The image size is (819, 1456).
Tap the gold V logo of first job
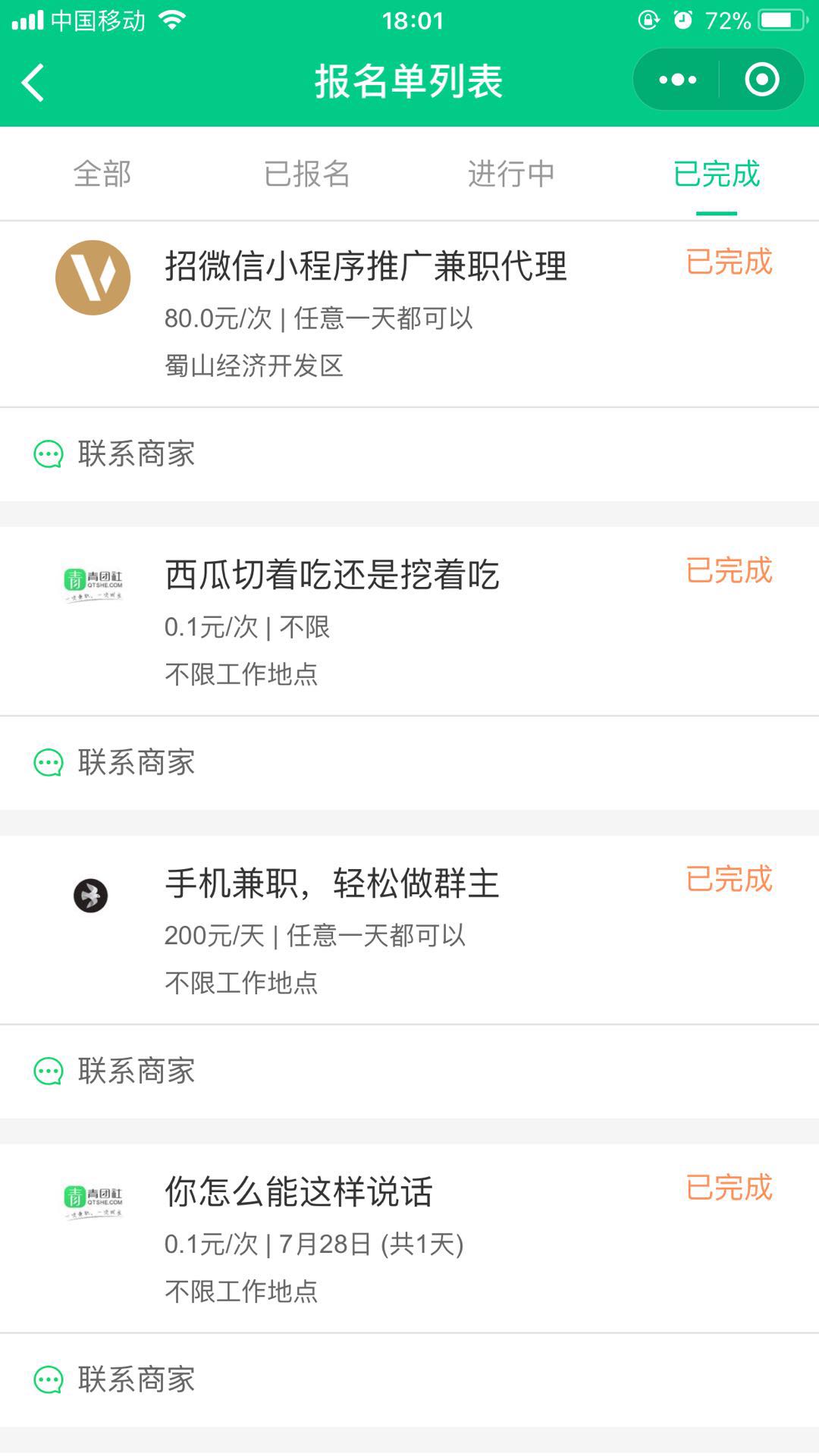(x=93, y=278)
